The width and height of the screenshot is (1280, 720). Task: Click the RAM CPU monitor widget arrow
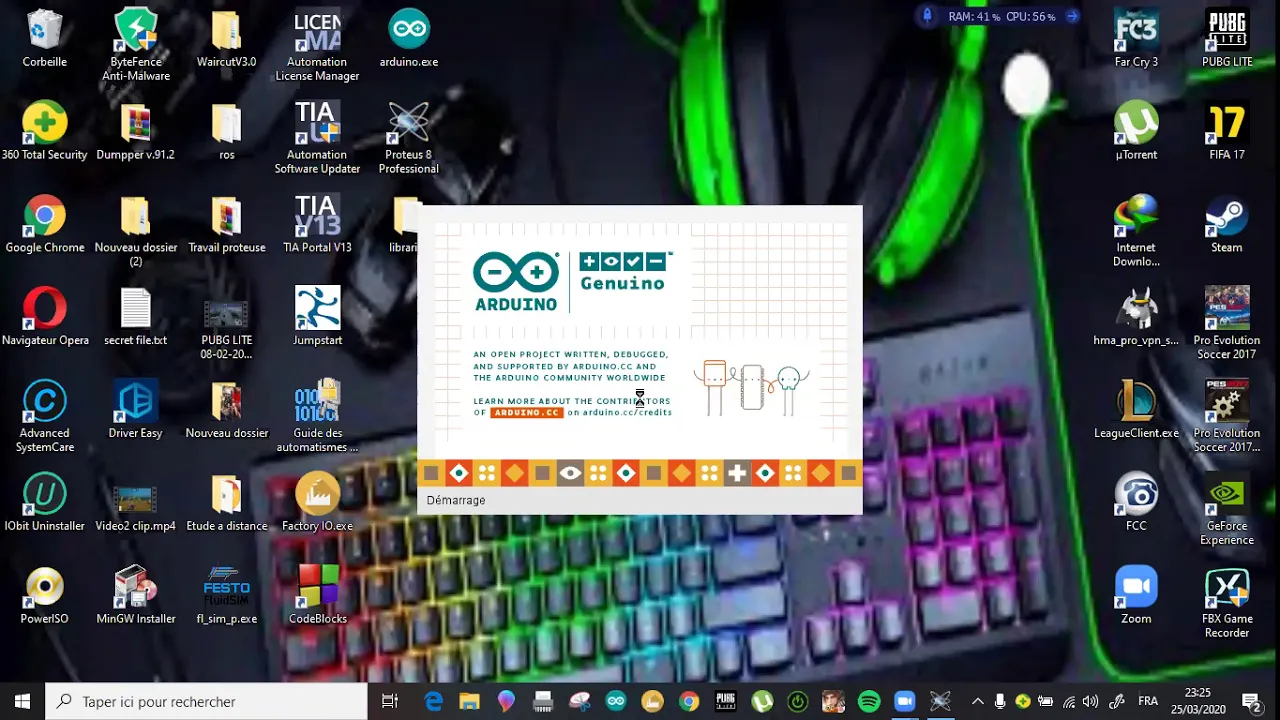pyautogui.click(x=1072, y=16)
